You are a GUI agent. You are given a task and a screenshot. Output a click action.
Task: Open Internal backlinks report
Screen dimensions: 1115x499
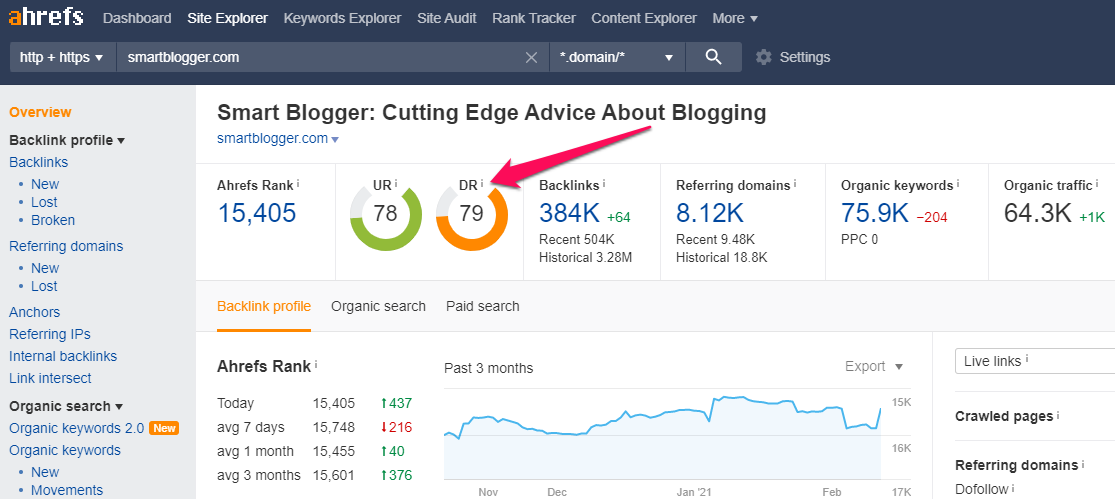click(63, 356)
